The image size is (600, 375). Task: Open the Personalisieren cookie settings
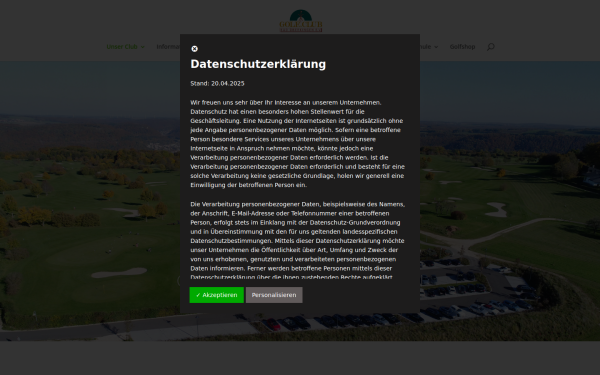point(274,295)
